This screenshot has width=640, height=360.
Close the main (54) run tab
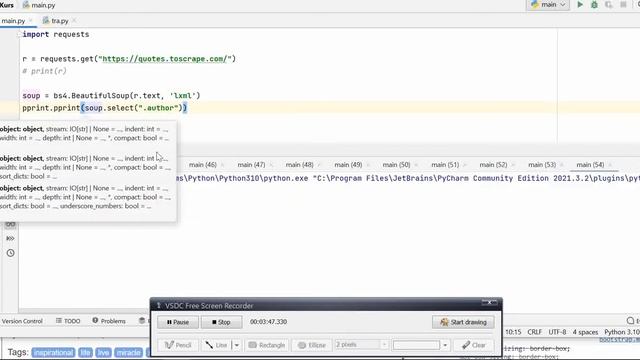610,165
